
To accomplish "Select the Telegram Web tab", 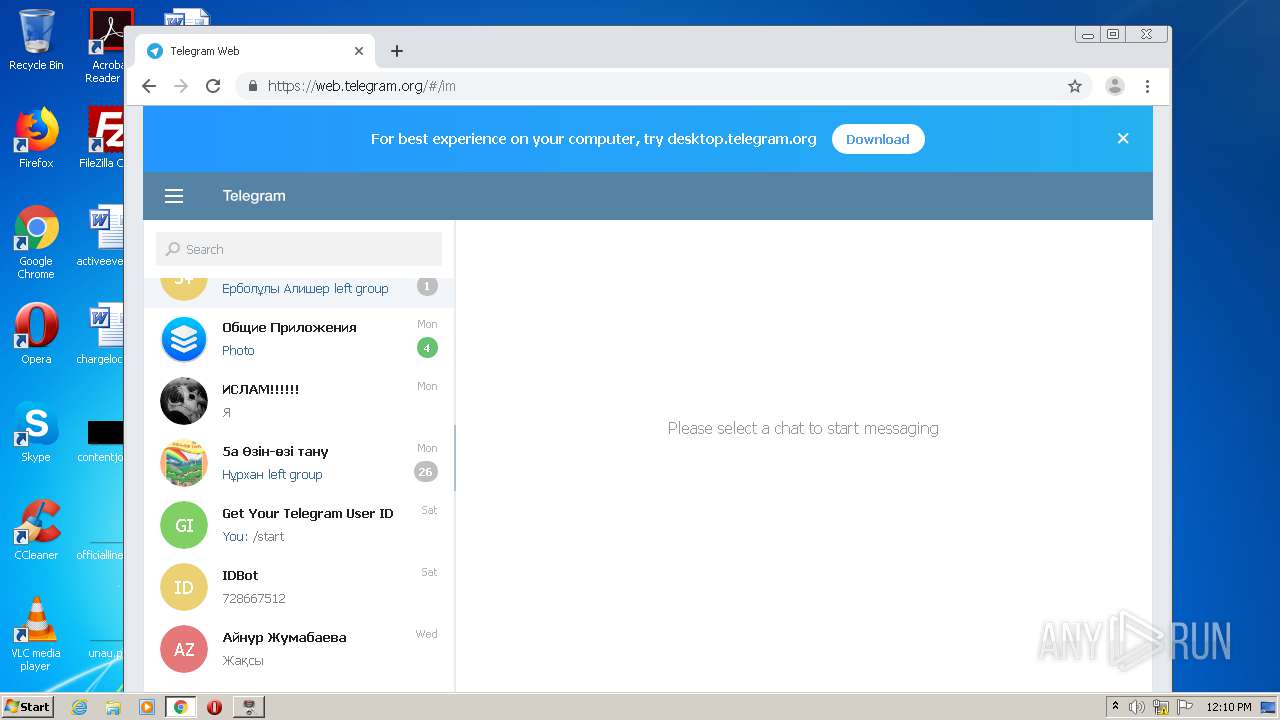I will point(255,51).
